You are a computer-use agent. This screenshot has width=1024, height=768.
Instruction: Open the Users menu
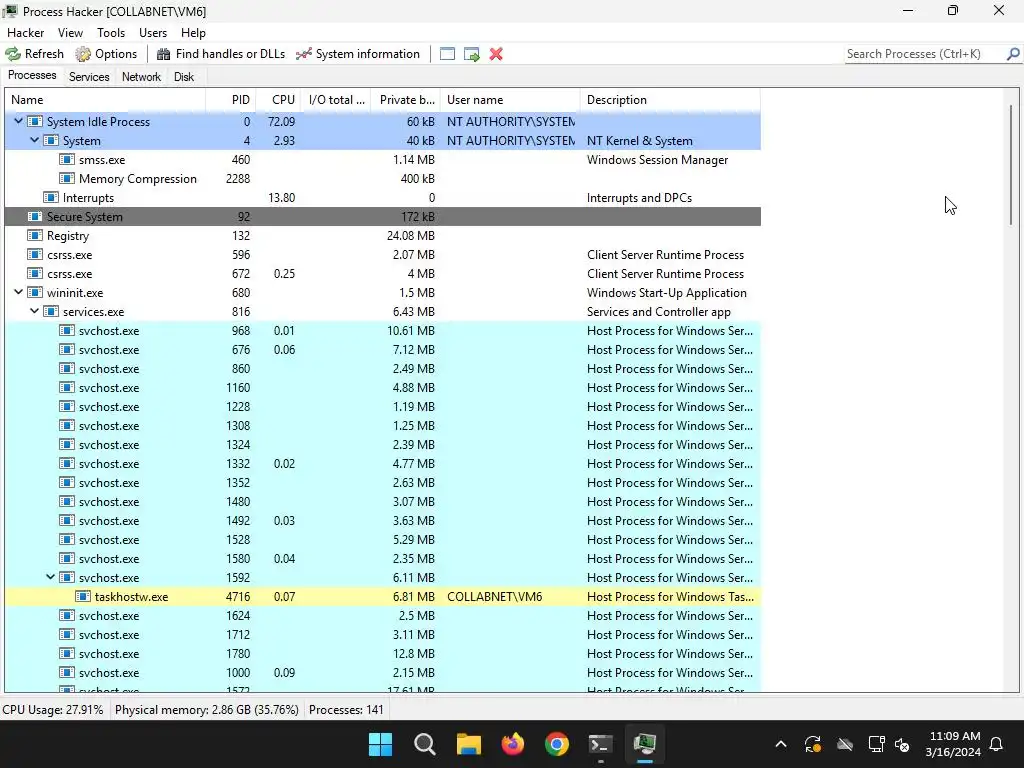point(153,33)
